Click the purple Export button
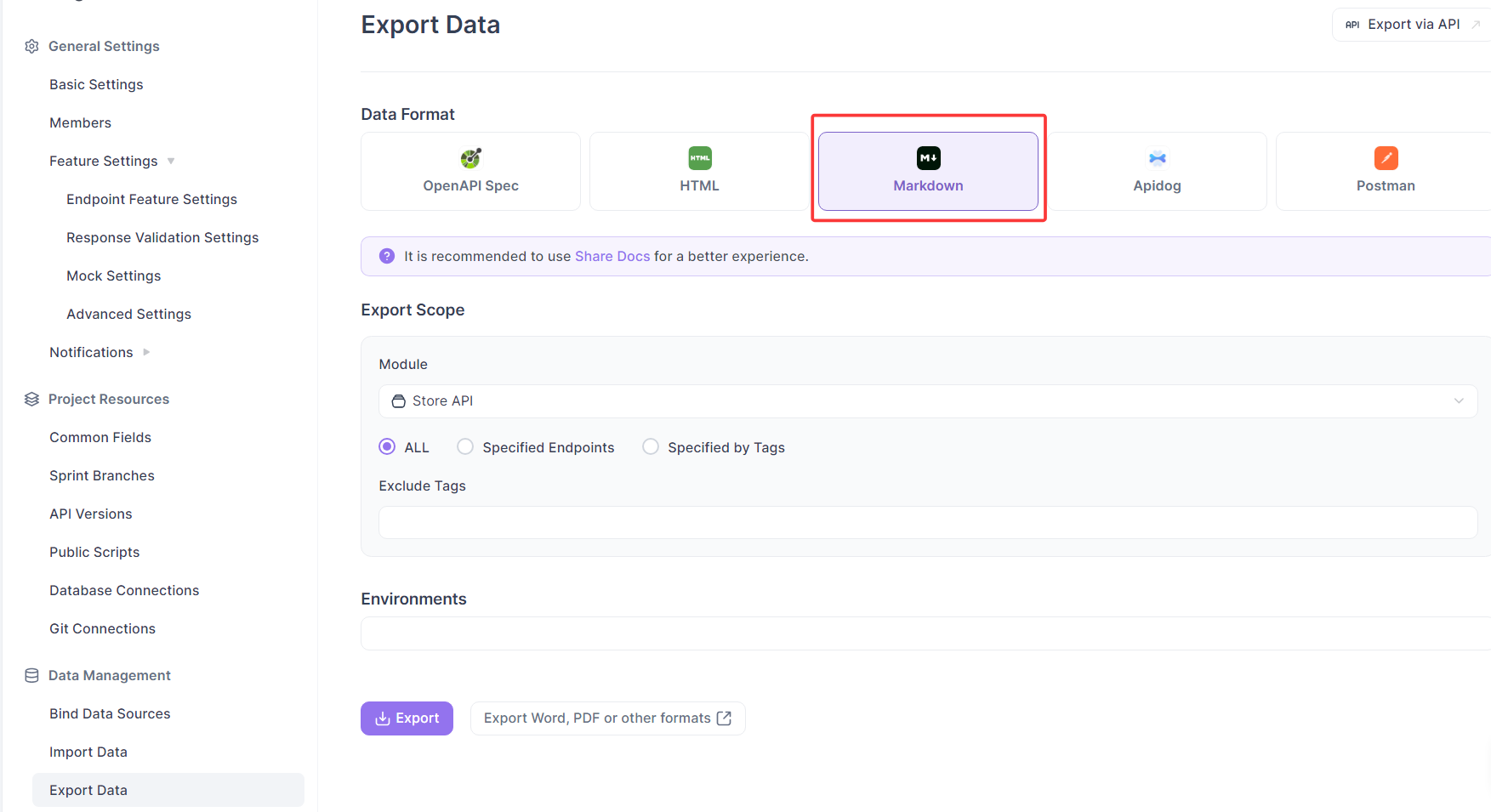Viewport: 1491px width, 812px height. 407,718
